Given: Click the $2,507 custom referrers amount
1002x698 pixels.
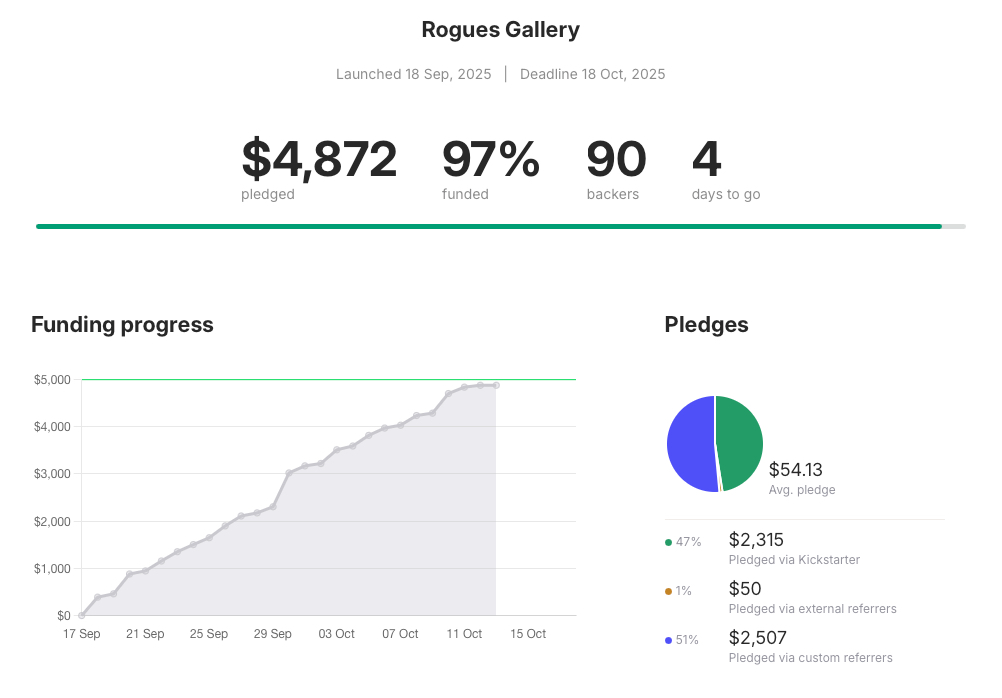Looking at the screenshot, I should 758,638.
